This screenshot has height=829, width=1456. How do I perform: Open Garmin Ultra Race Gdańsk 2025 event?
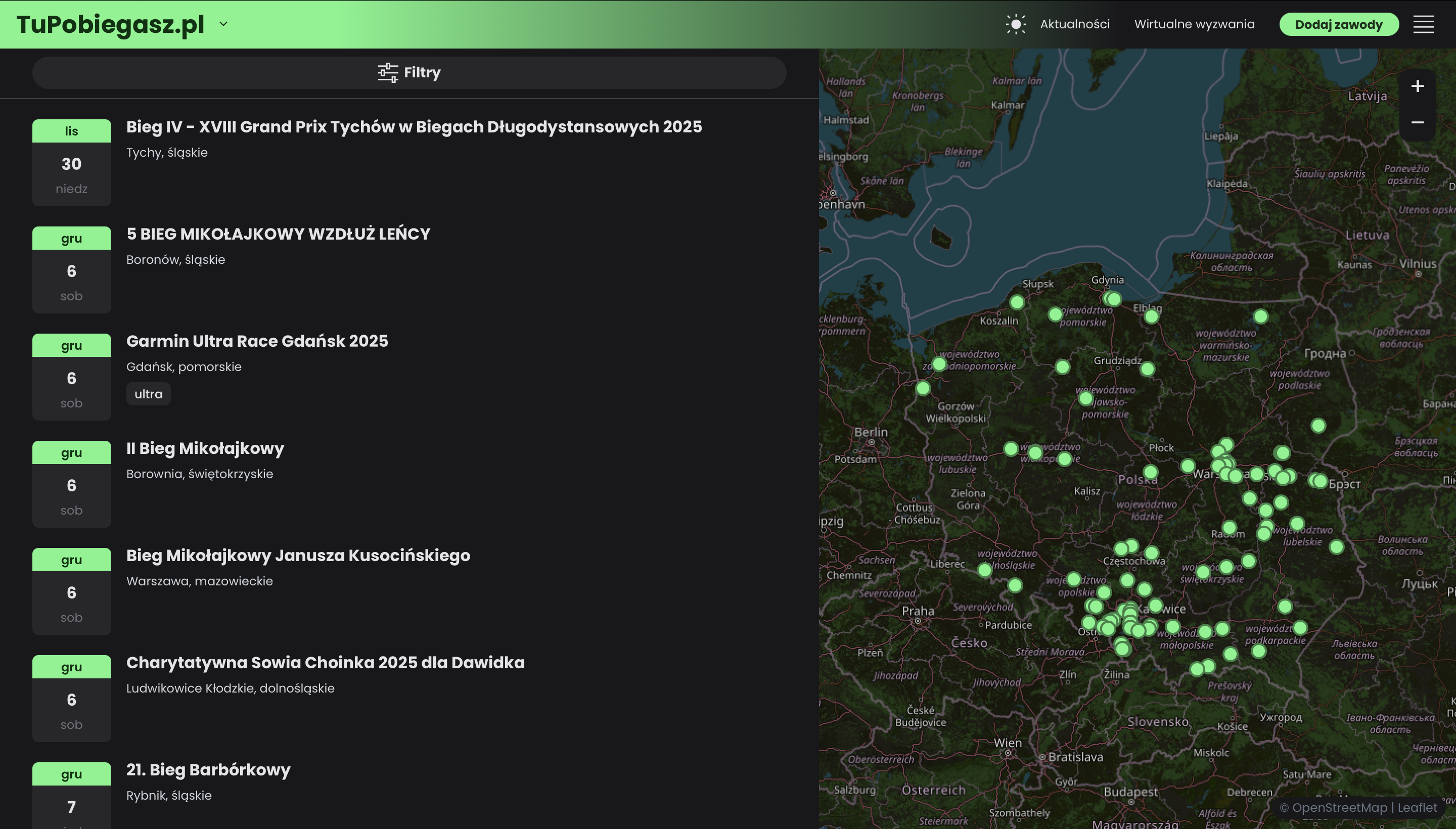pyautogui.click(x=257, y=341)
